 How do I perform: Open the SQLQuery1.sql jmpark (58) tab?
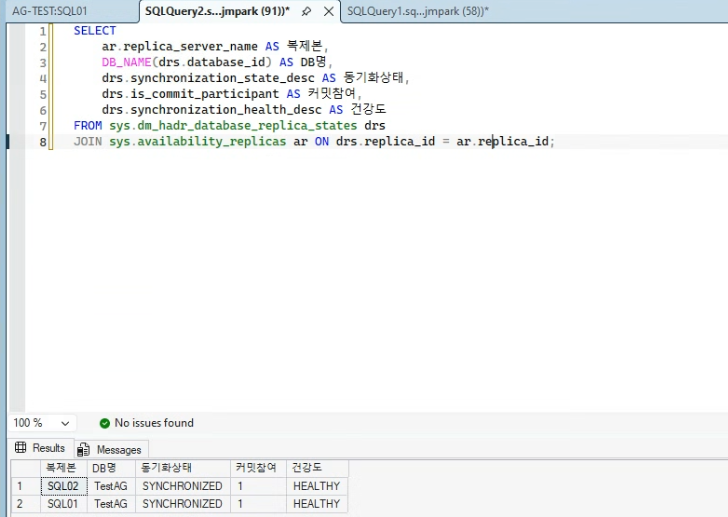tap(418, 11)
